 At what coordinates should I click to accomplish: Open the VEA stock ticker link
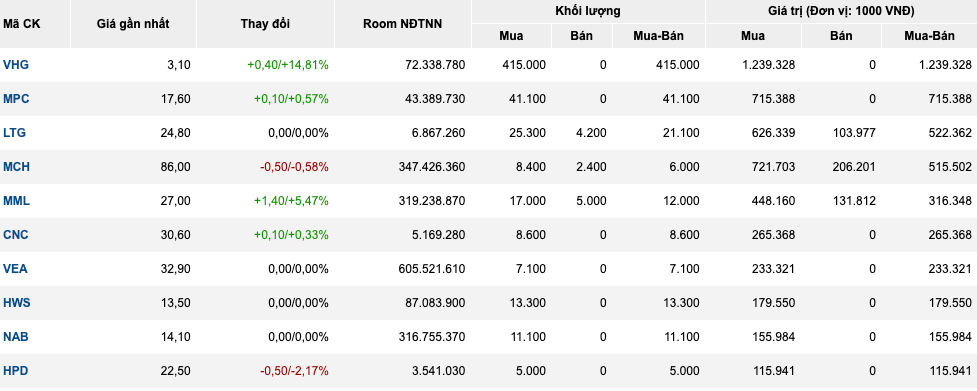tap(15, 269)
